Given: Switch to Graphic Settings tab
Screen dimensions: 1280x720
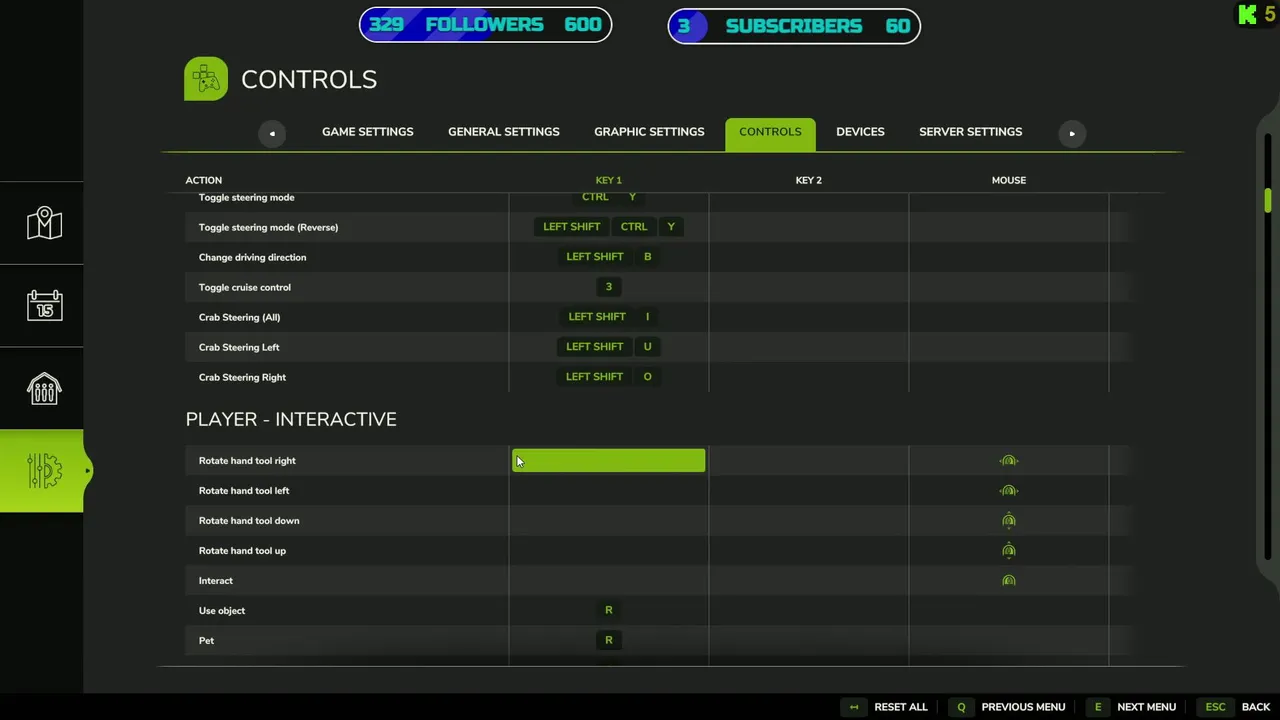Looking at the screenshot, I should coord(649,132).
